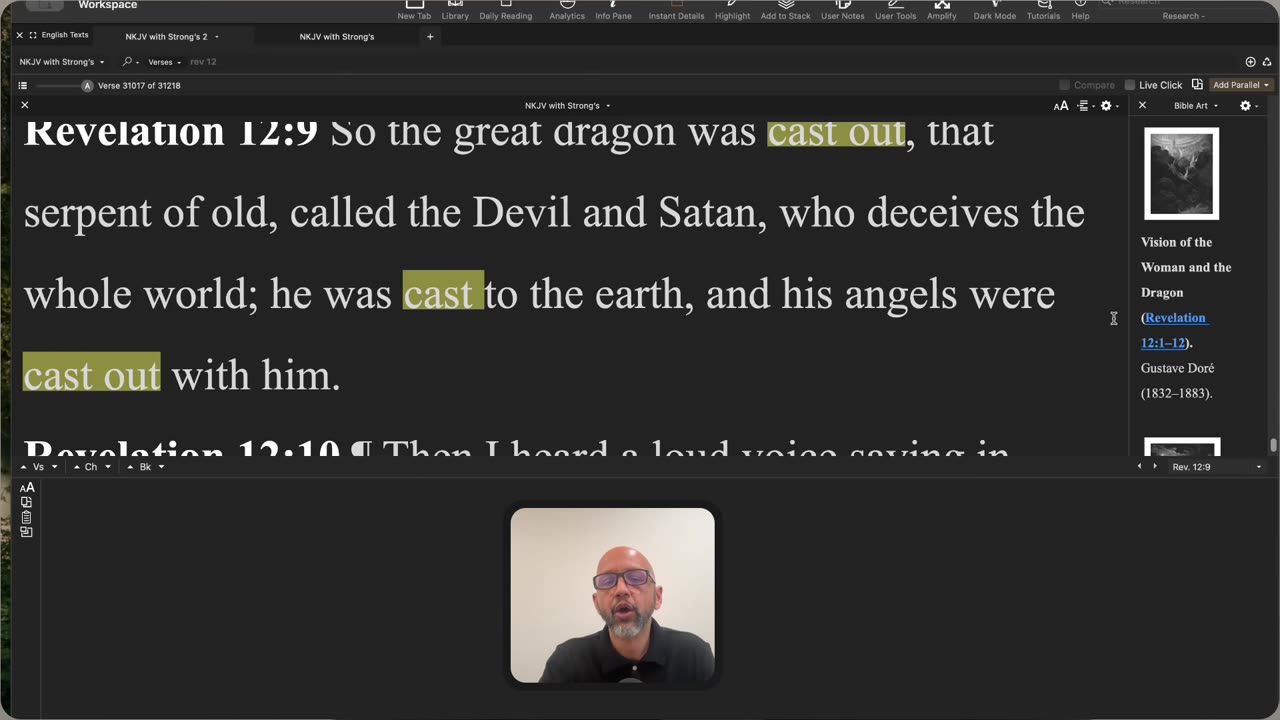Screen dimensions: 1280x720
Task: Click the add circle-plus icon on the search bar
Action: (x=1250, y=62)
